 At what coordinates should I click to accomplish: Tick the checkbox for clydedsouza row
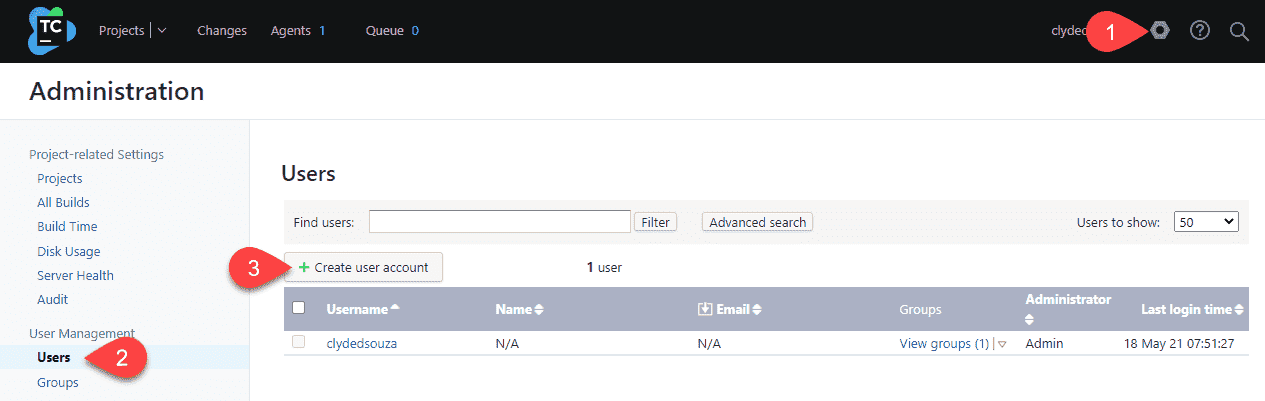pyautogui.click(x=298, y=342)
